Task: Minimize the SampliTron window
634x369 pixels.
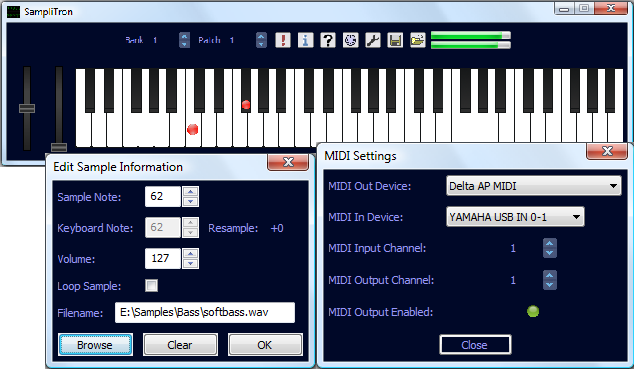Action: [564, 8]
